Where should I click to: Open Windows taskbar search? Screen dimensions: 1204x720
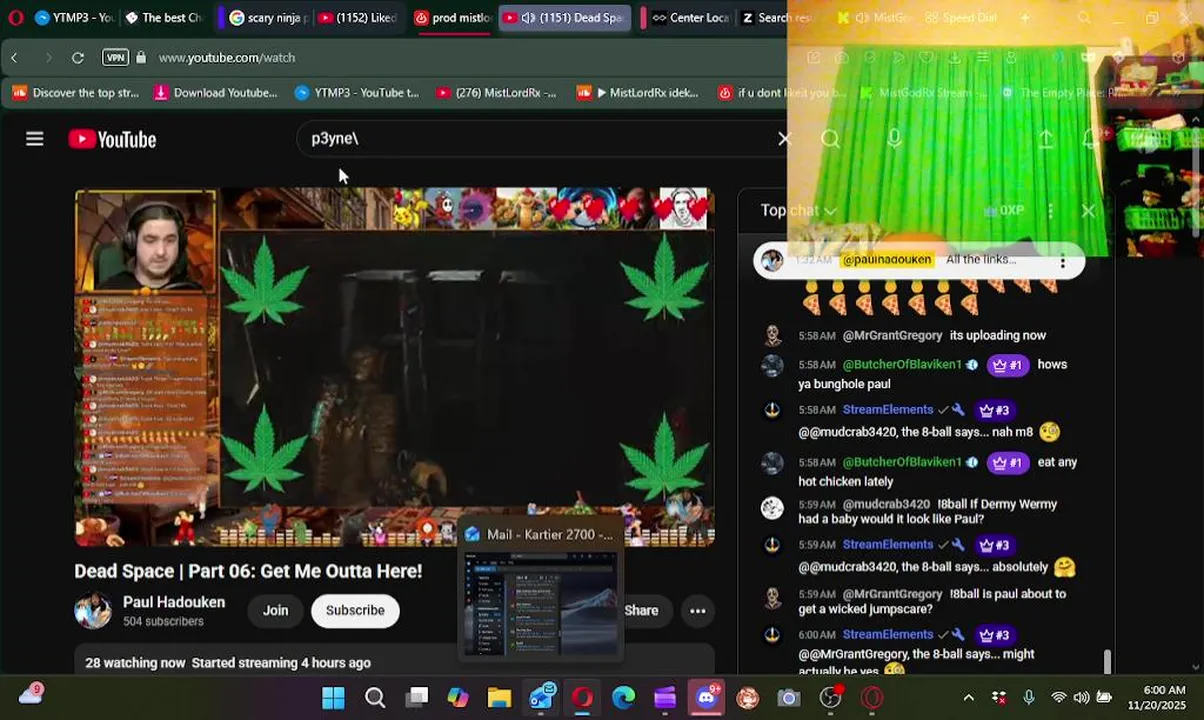click(375, 698)
